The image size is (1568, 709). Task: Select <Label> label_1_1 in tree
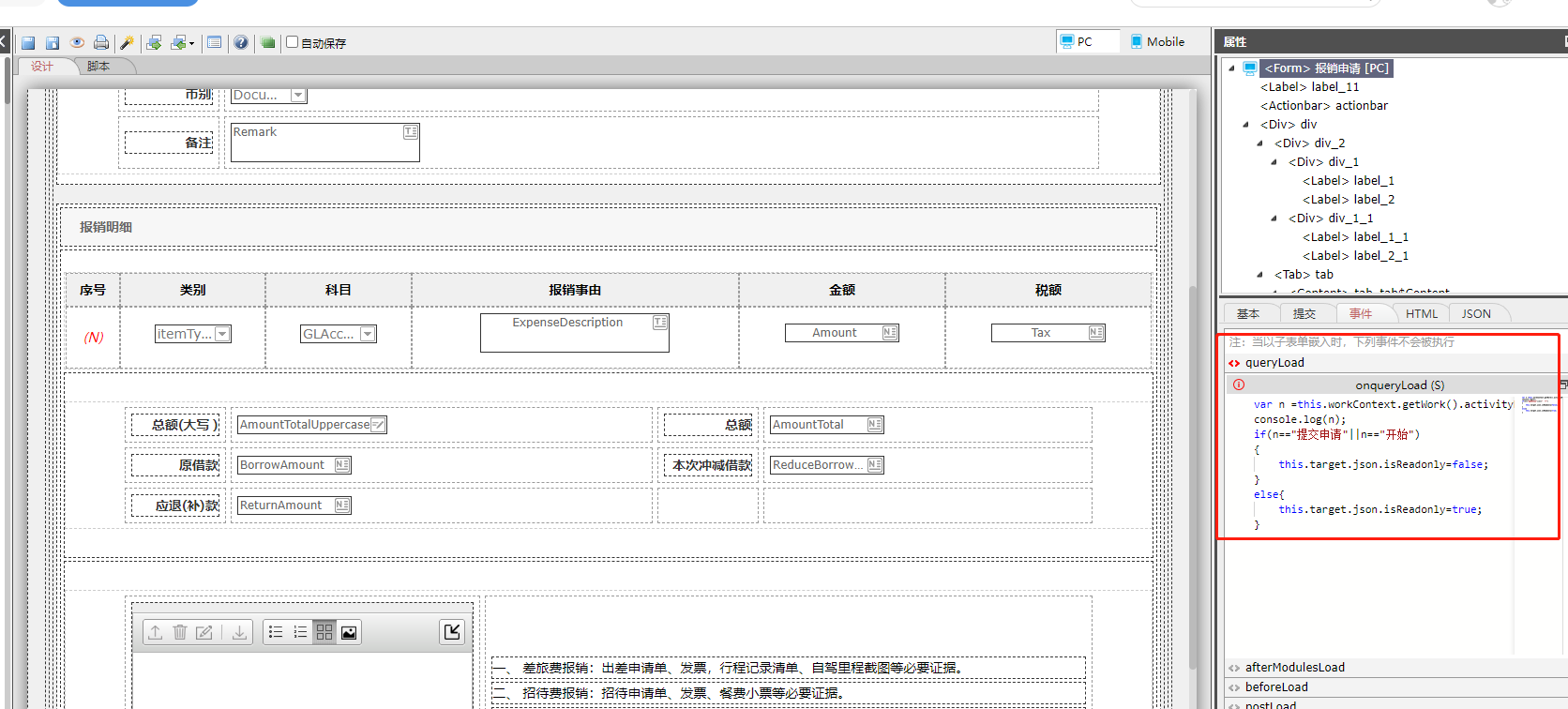click(x=1355, y=237)
